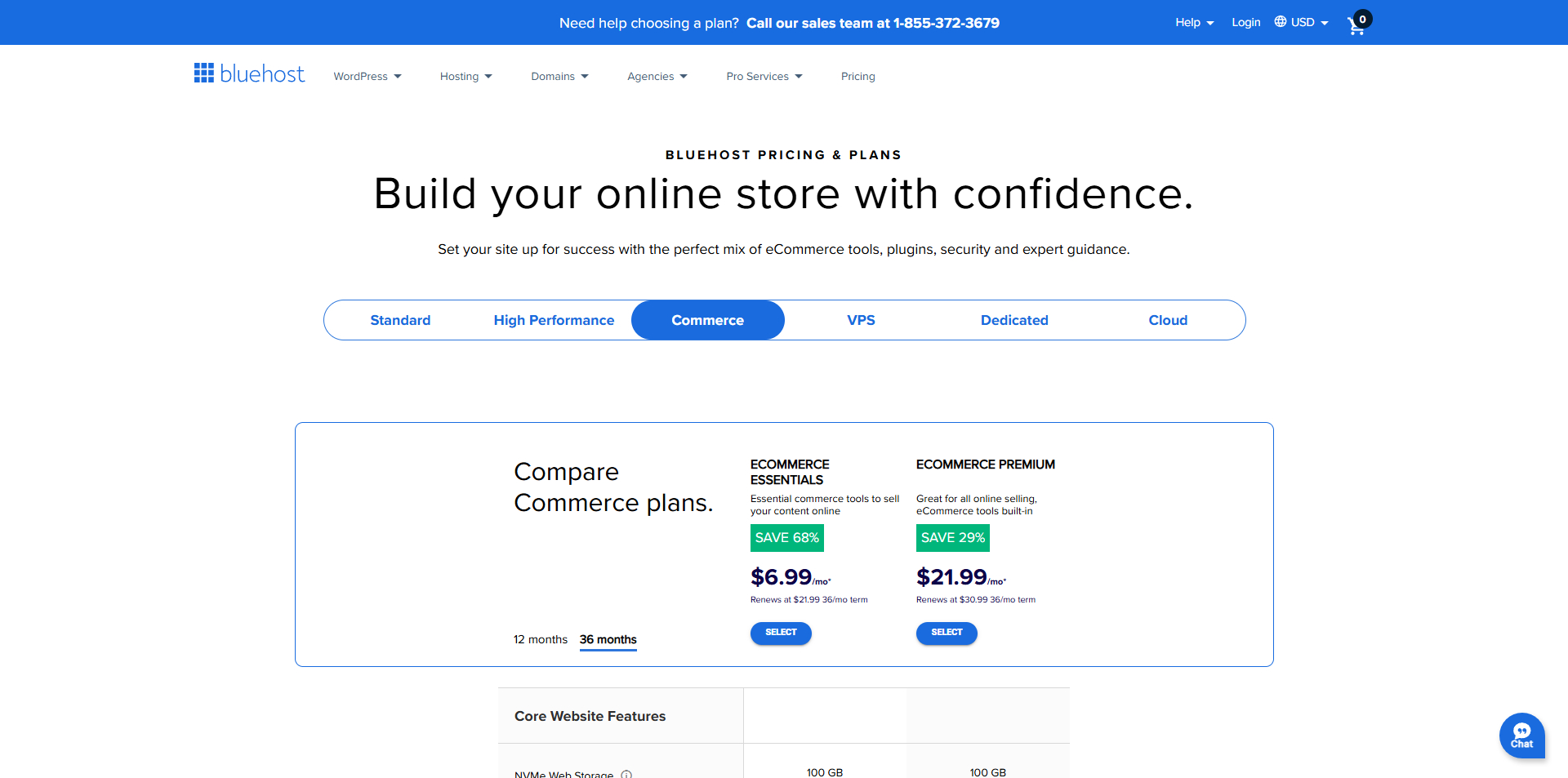This screenshot has height=778, width=1568.
Task: Open the Pricing page
Action: coord(857,76)
